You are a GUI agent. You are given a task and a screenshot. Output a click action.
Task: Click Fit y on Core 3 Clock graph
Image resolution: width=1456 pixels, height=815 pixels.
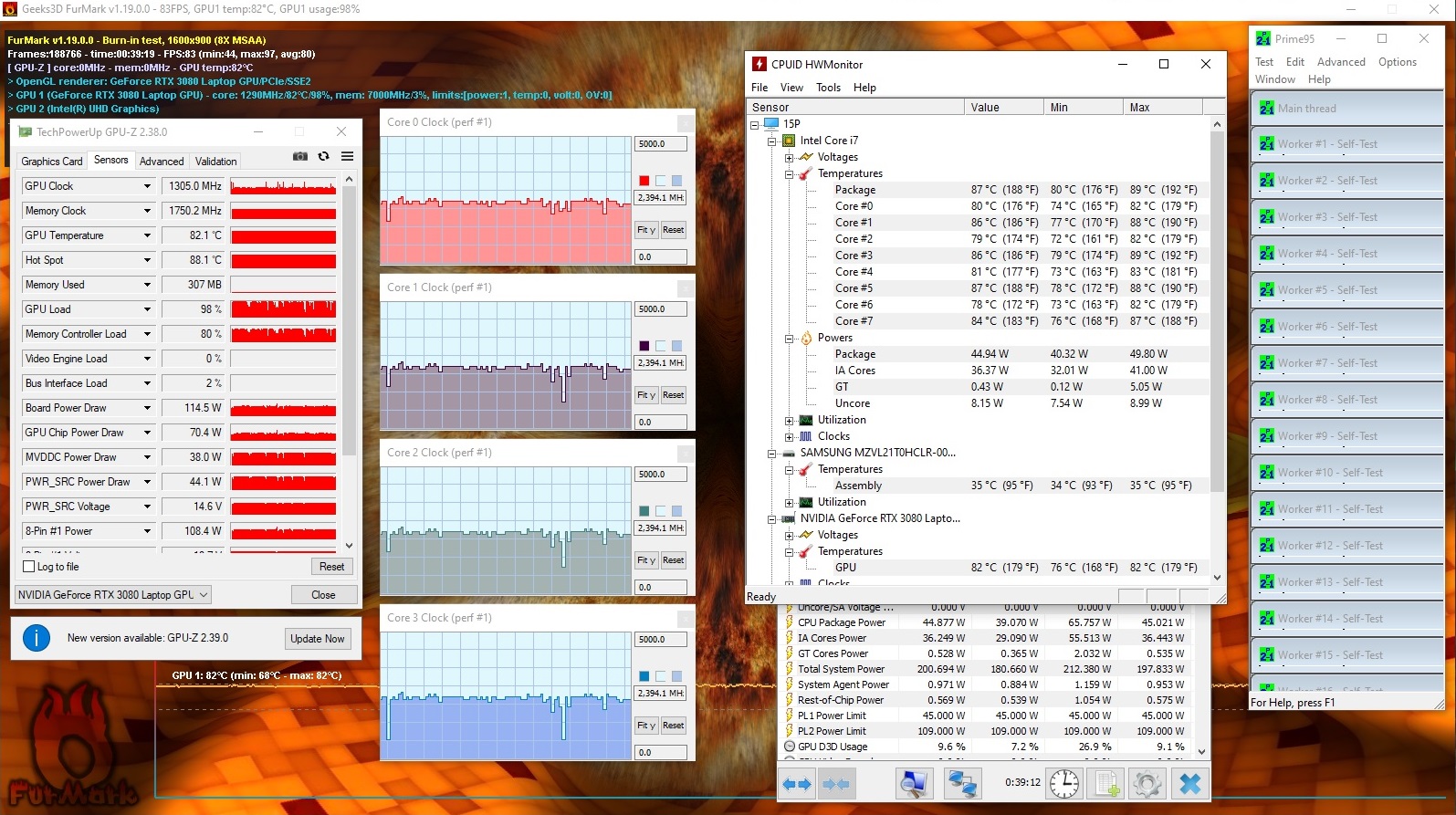646,726
